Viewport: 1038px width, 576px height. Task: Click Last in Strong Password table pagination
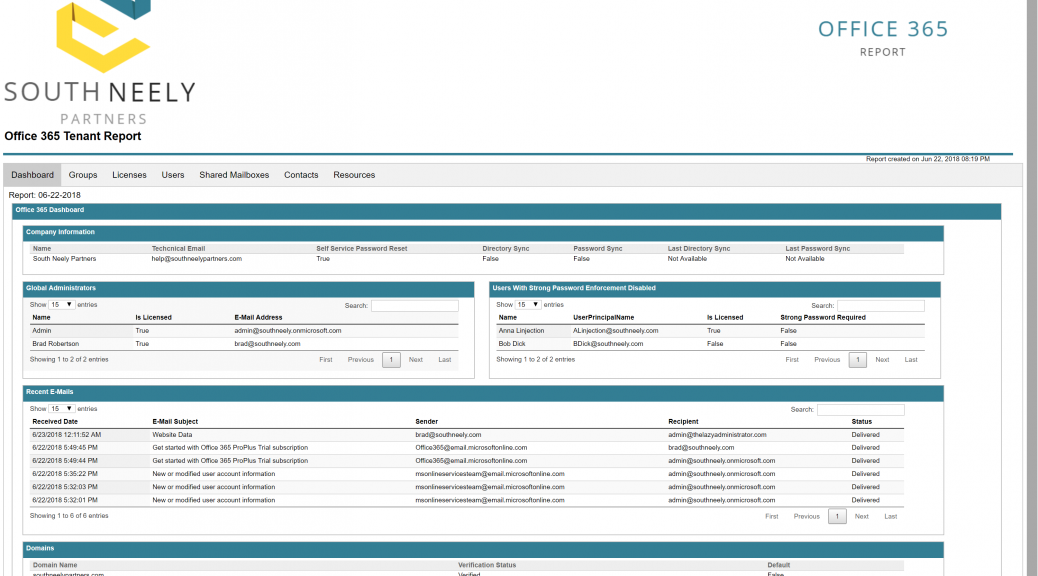click(x=911, y=360)
